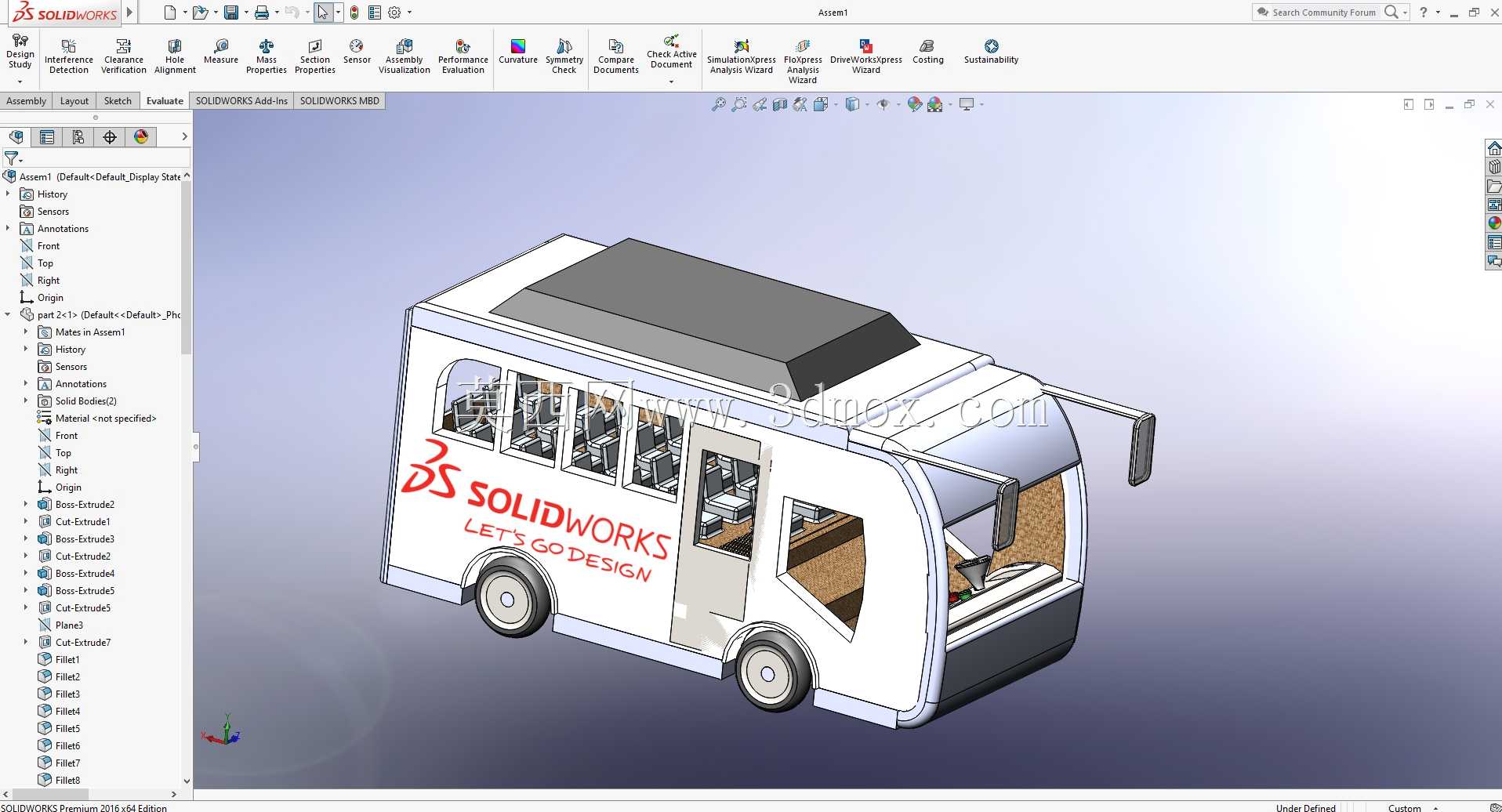
Task: Open the Costing tool
Action: click(928, 52)
